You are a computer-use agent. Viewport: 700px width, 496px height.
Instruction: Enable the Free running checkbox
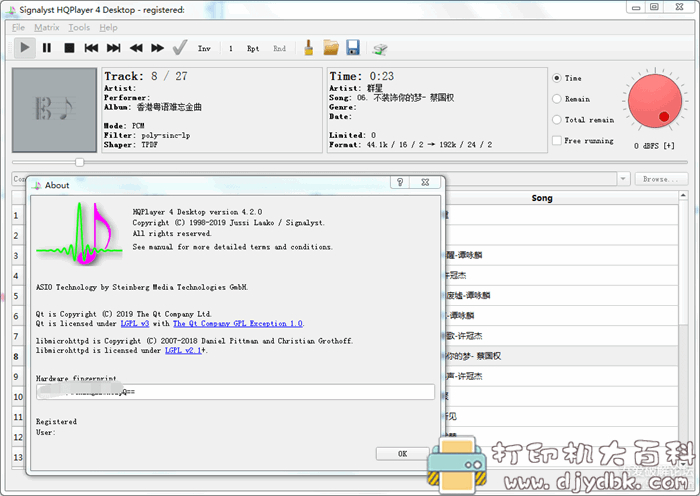[x=557, y=141]
